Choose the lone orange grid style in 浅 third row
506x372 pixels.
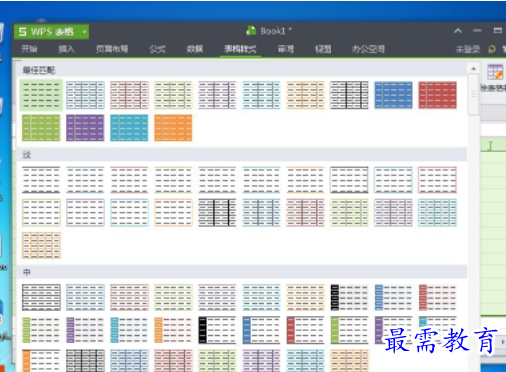41,245
